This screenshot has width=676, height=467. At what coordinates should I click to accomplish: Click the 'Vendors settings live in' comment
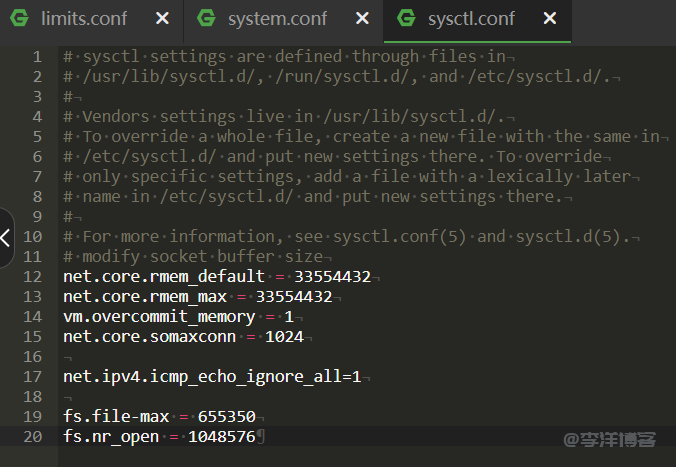[284, 117]
